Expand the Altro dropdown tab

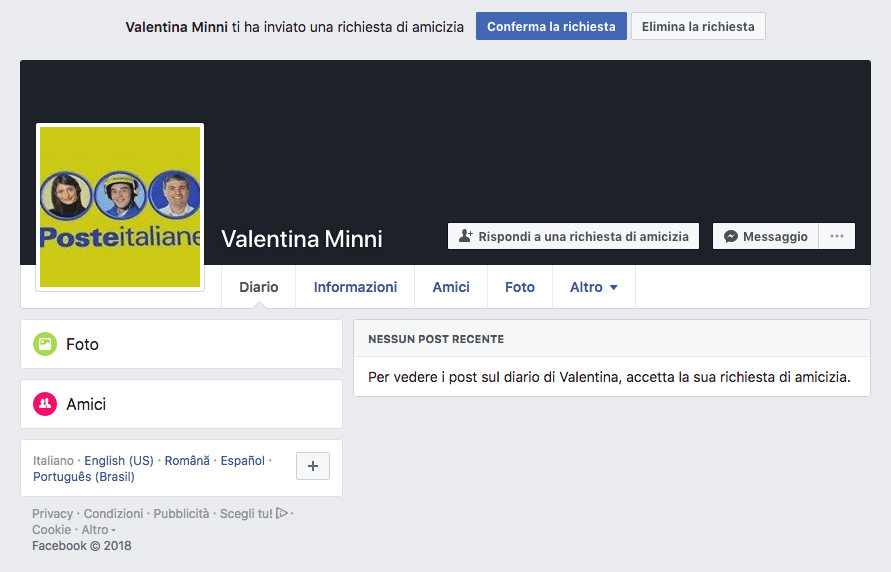tap(593, 287)
